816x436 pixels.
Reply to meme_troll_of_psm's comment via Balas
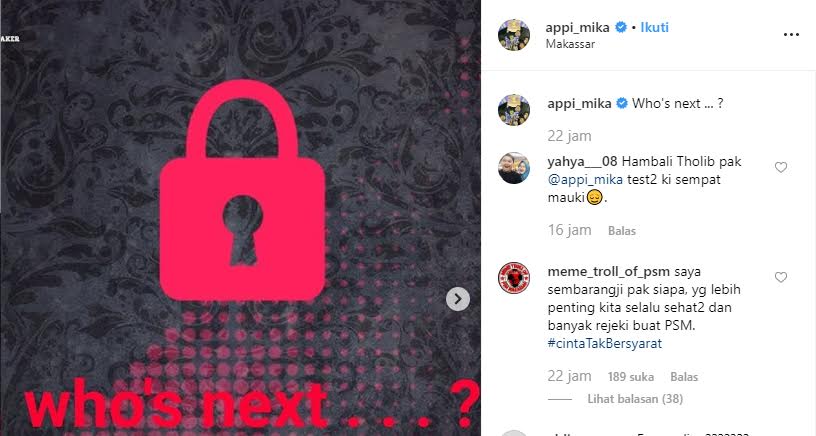(x=684, y=377)
